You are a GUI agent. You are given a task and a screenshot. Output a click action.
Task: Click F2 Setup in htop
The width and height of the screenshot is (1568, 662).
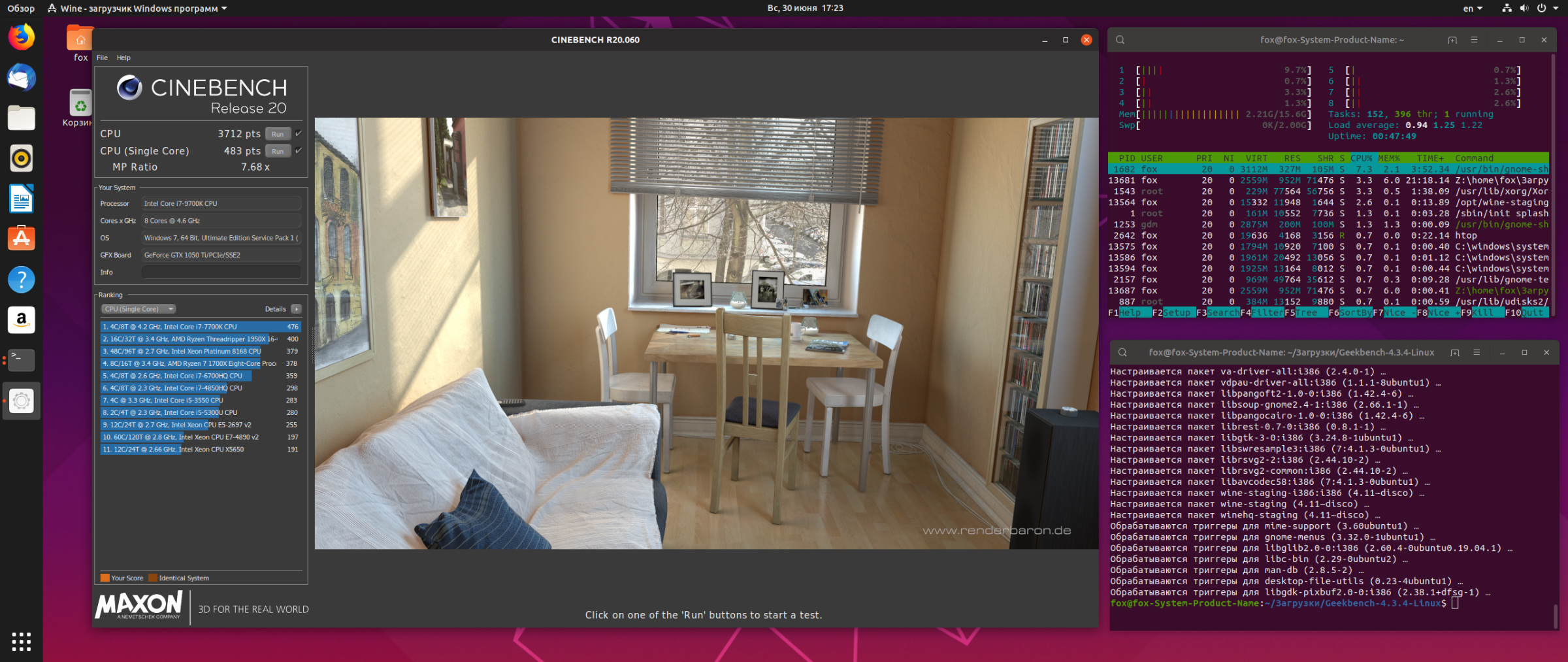point(1174,313)
